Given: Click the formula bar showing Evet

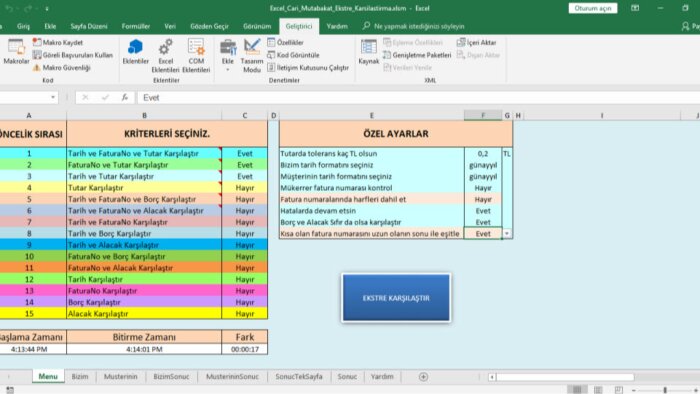Looking at the screenshot, I should pyautogui.click(x=417, y=97).
